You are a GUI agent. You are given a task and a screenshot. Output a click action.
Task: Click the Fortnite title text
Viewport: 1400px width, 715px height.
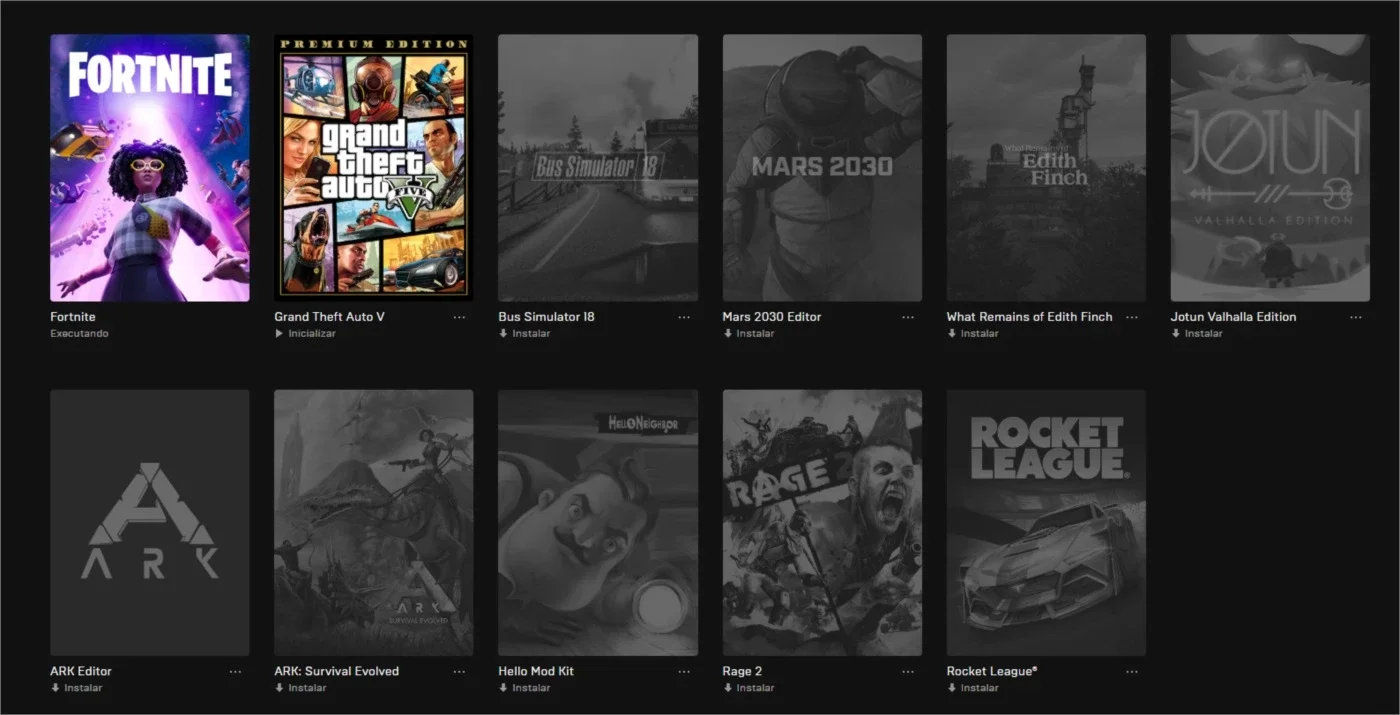click(x=73, y=317)
